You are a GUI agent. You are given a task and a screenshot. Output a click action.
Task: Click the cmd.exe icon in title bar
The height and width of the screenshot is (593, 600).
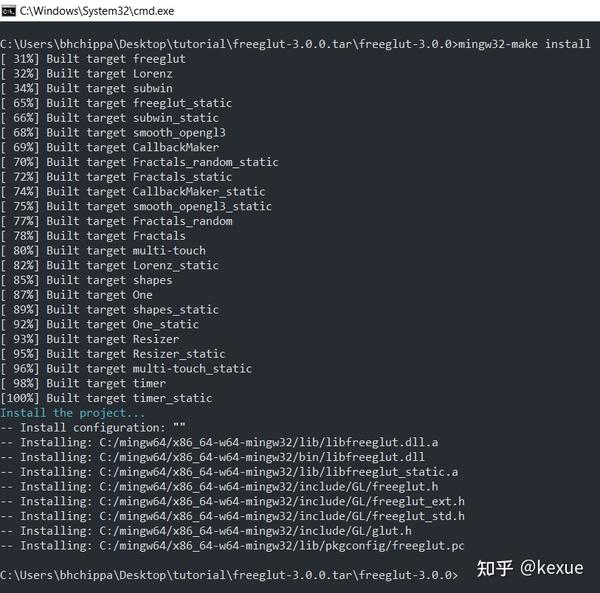pos(8,11)
